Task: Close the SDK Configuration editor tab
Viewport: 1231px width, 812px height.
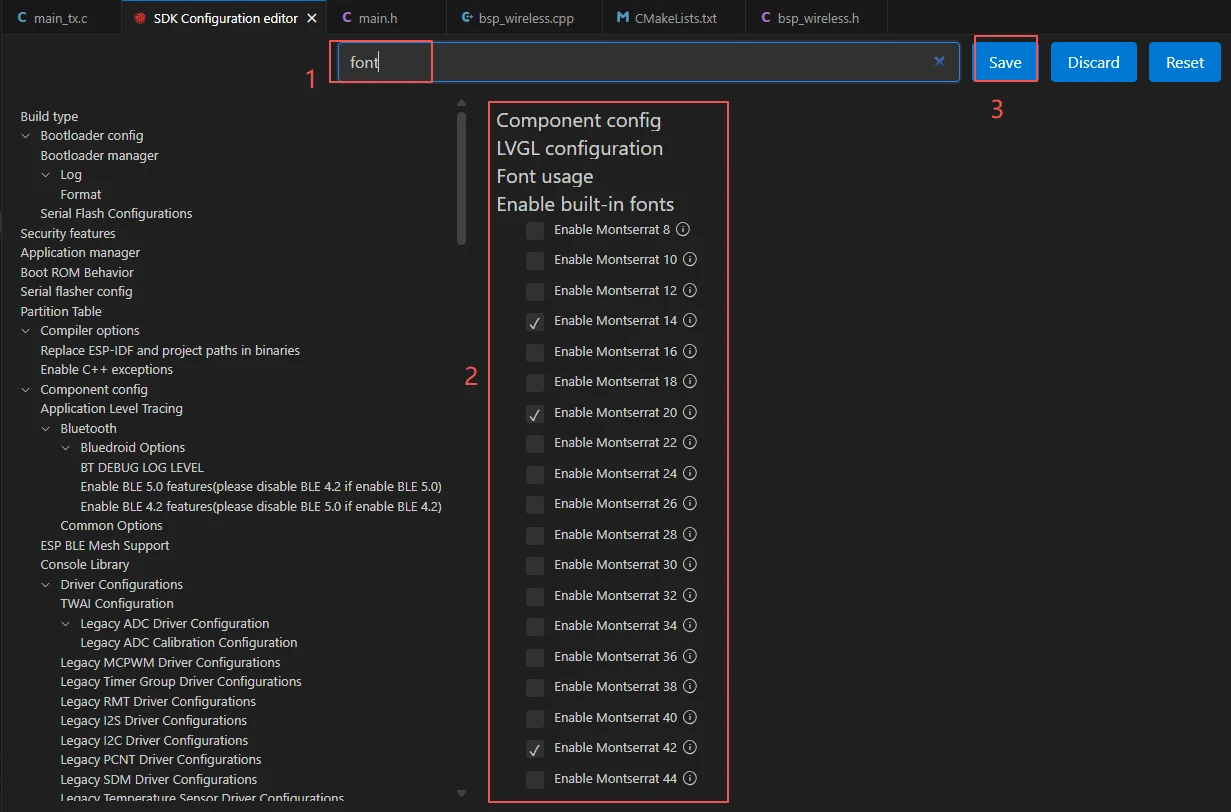Action: tap(312, 18)
